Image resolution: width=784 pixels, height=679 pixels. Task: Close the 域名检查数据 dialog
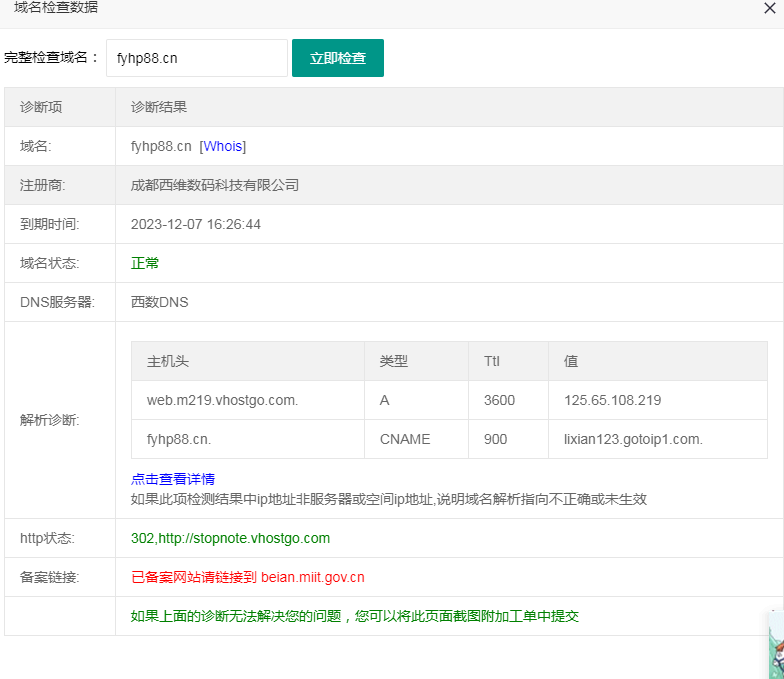(x=771, y=8)
